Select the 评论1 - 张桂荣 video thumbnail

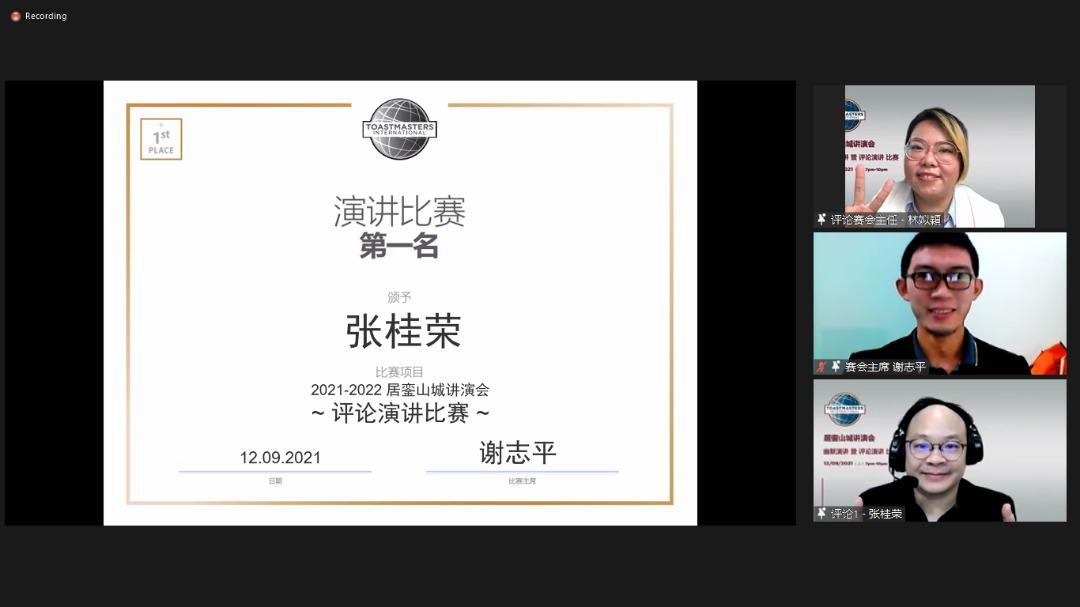(x=939, y=450)
